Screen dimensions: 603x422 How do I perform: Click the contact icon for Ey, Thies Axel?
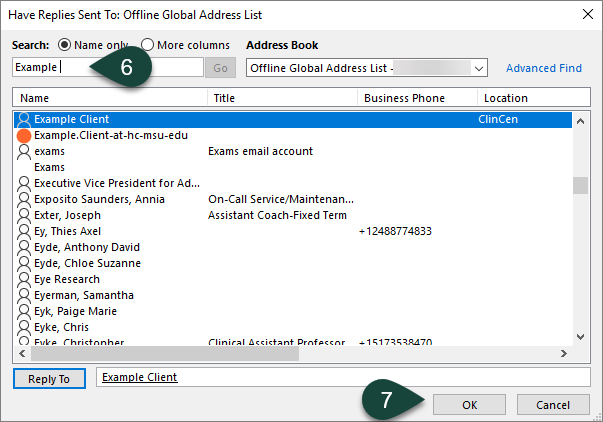pyautogui.click(x=24, y=231)
